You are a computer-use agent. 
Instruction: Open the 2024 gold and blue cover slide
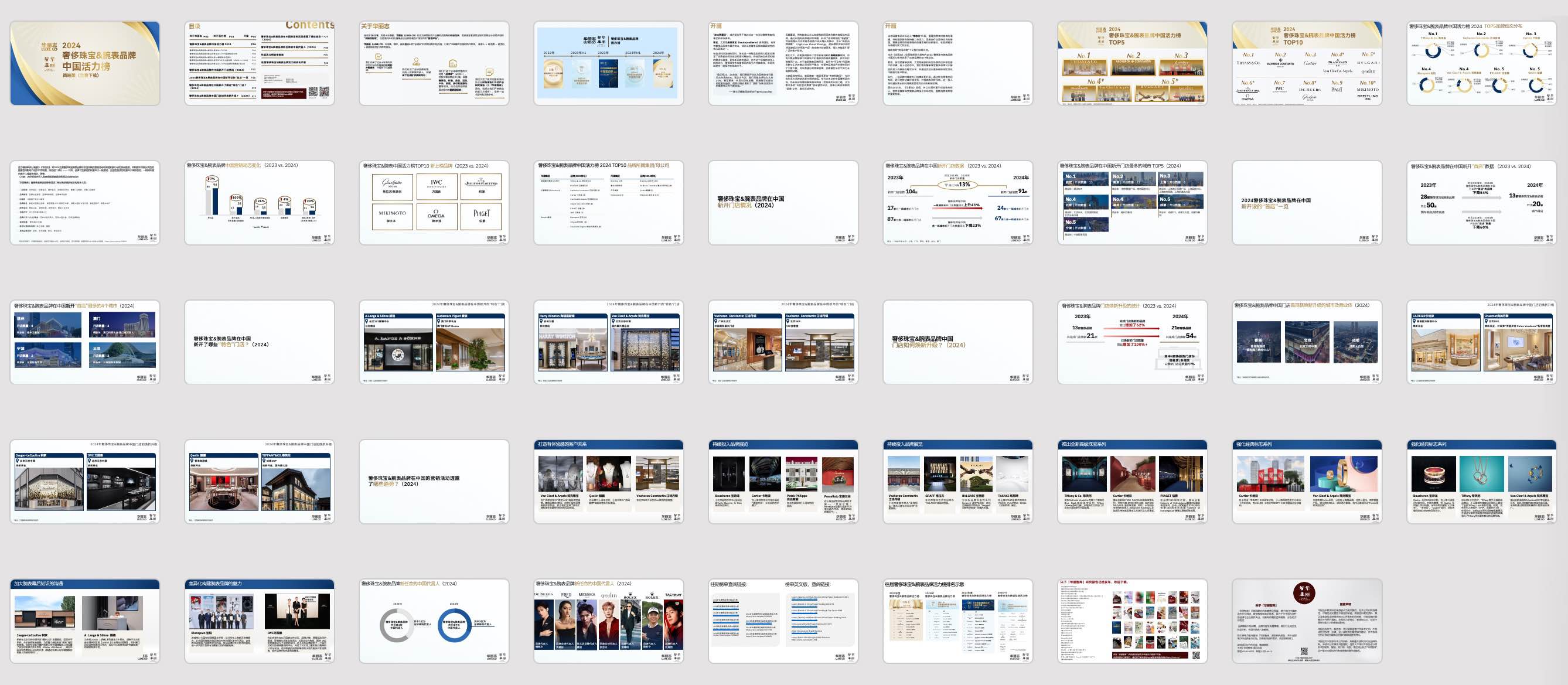click(84, 63)
